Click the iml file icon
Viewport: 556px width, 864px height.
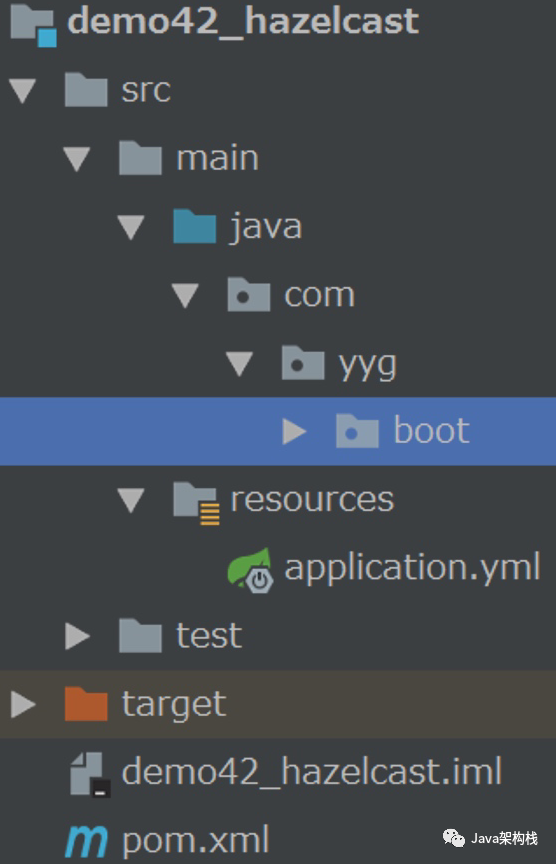[x=90, y=775]
